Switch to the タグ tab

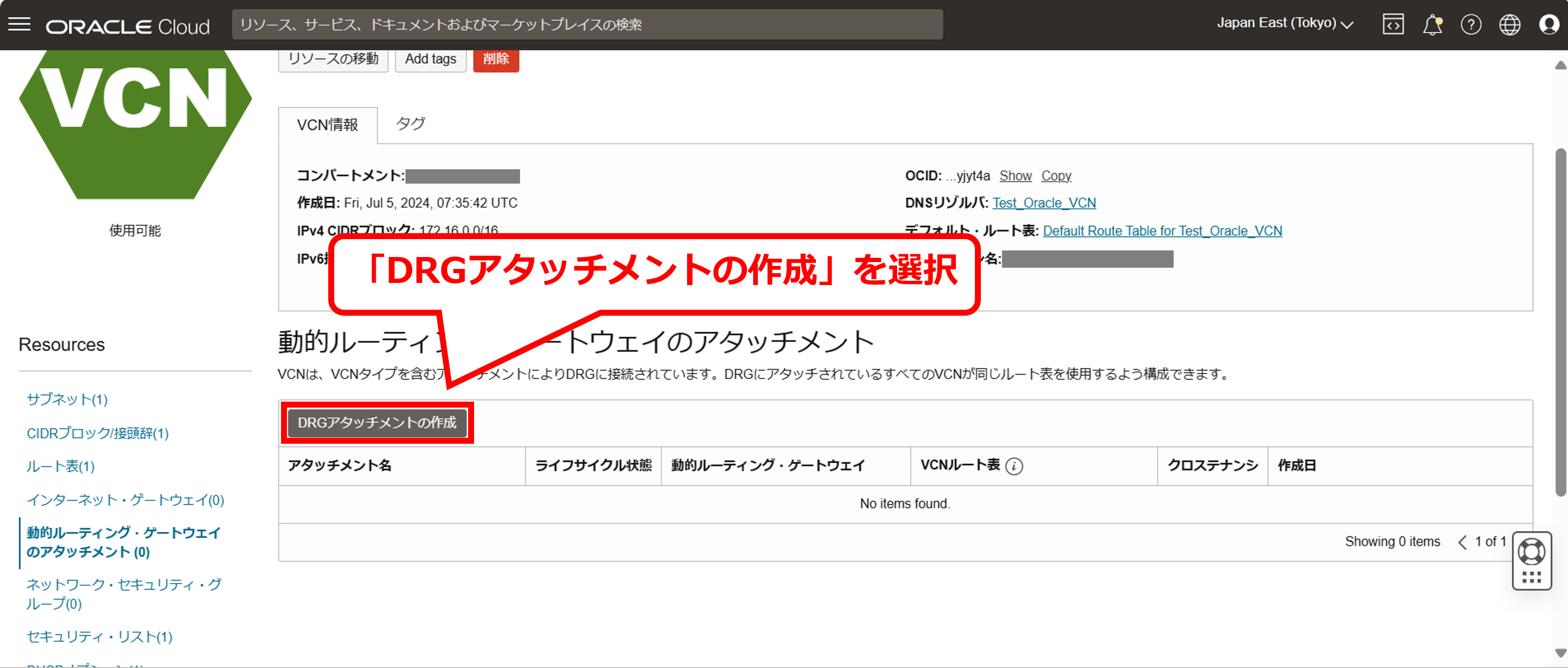410,124
